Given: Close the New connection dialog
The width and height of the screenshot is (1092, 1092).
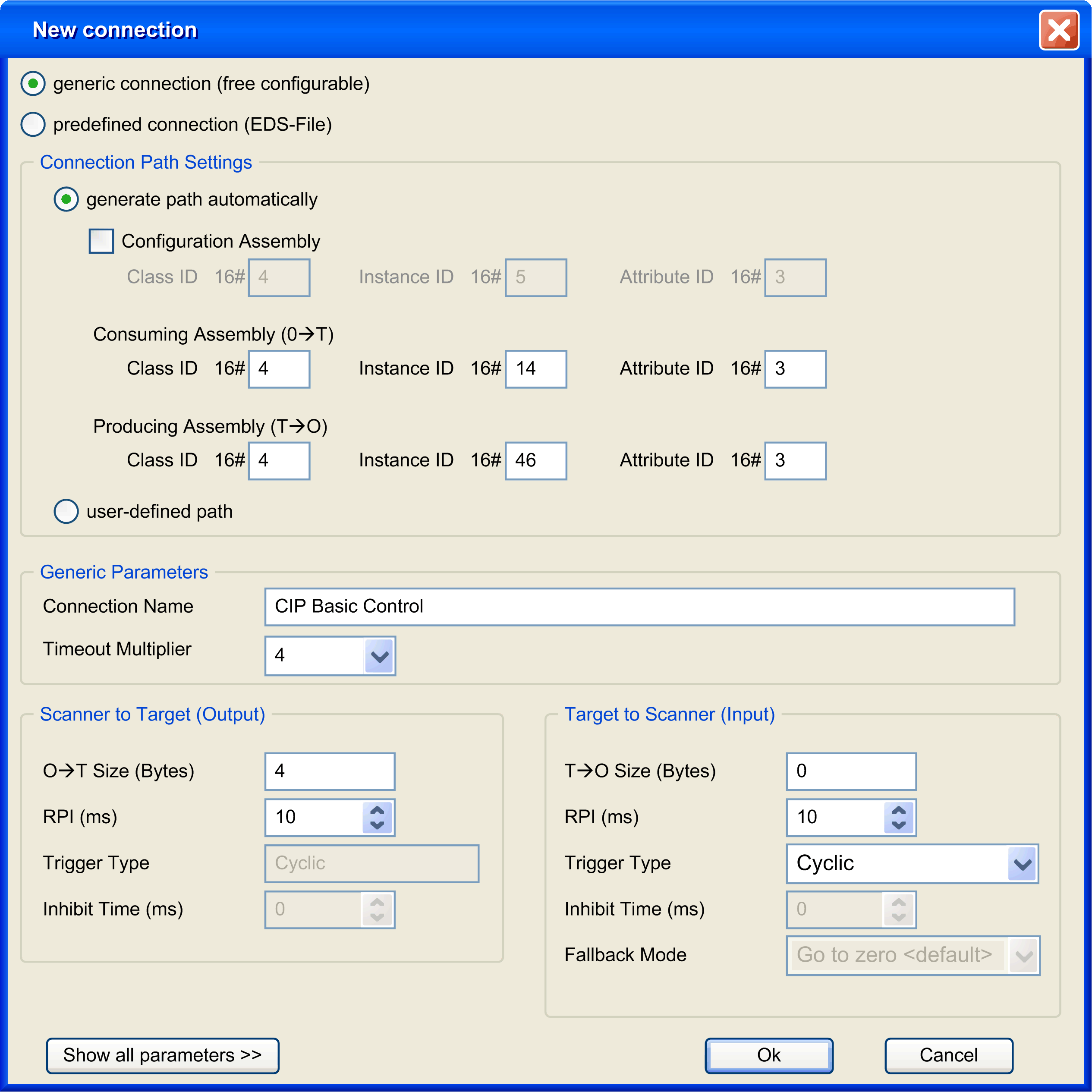Looking at the screenshot, I should (x=1059, y=29).
